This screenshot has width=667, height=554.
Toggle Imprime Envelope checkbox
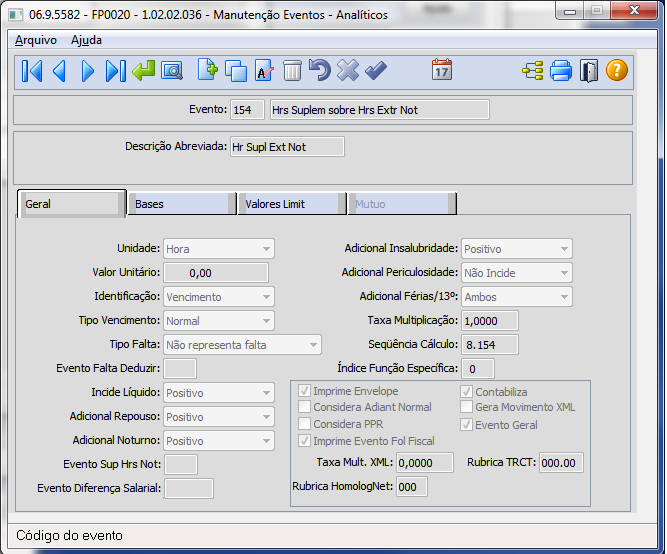pos(304,391)
